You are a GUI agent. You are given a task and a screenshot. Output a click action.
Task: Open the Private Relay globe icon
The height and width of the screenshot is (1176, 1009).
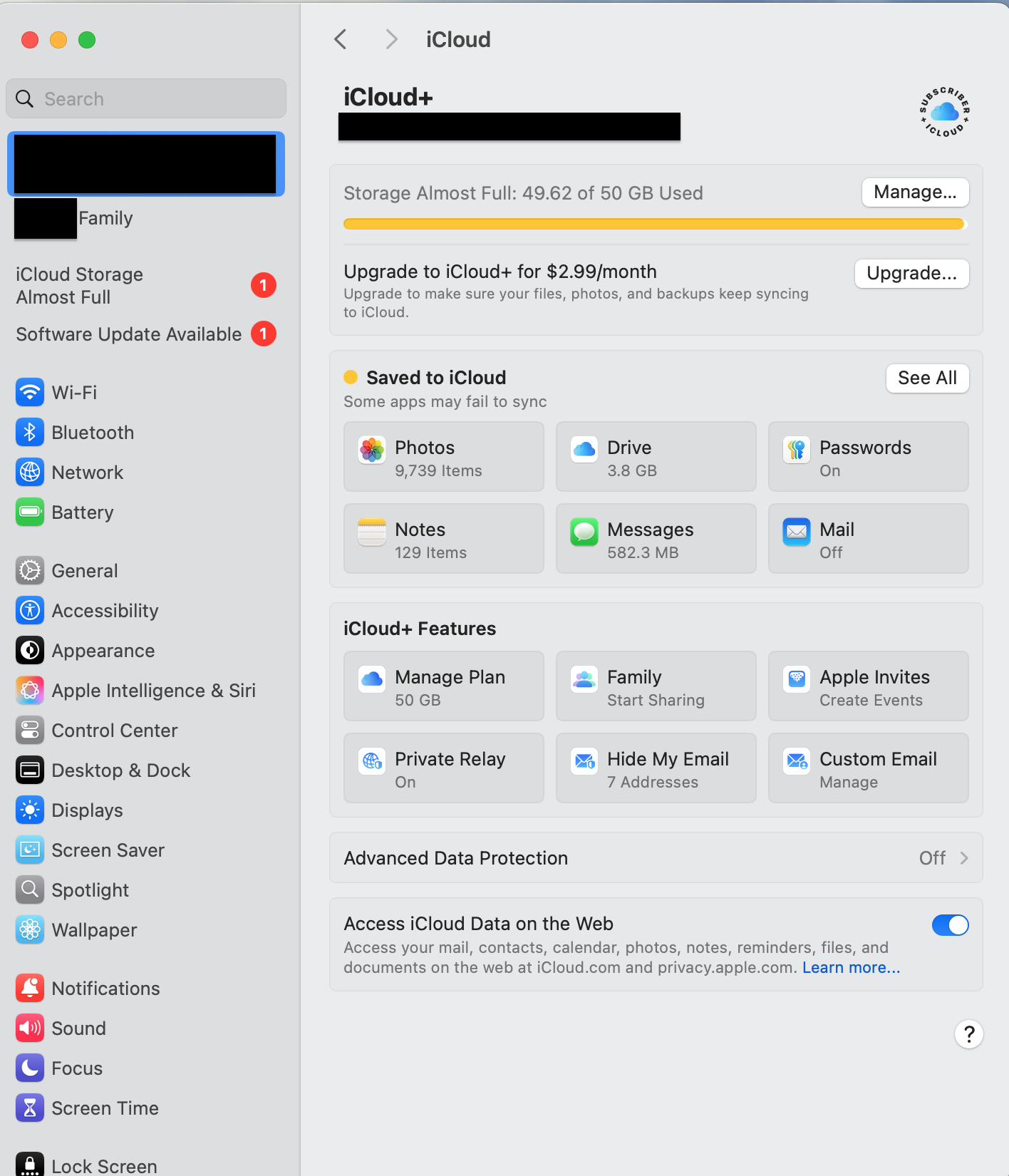coord(372,761)
